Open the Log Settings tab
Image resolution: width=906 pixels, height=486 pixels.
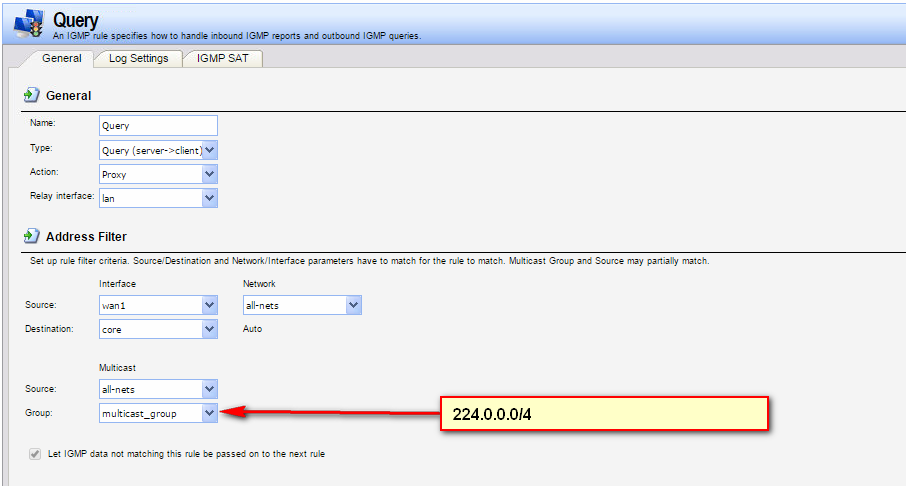(139, 58)
